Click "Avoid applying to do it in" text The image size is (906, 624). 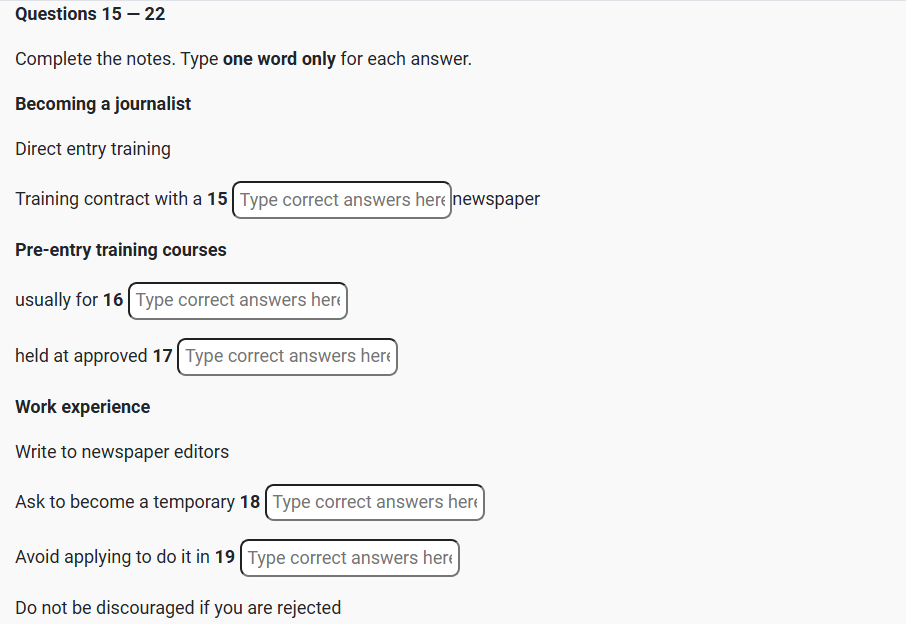click(x=112, y=558)
